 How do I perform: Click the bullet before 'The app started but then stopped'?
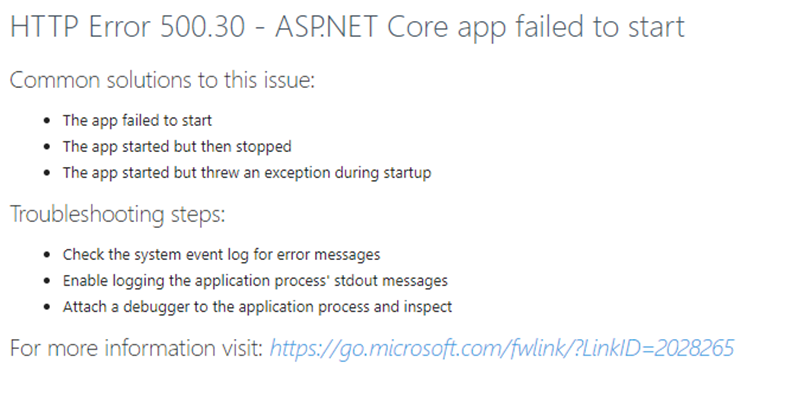(47, 147)
